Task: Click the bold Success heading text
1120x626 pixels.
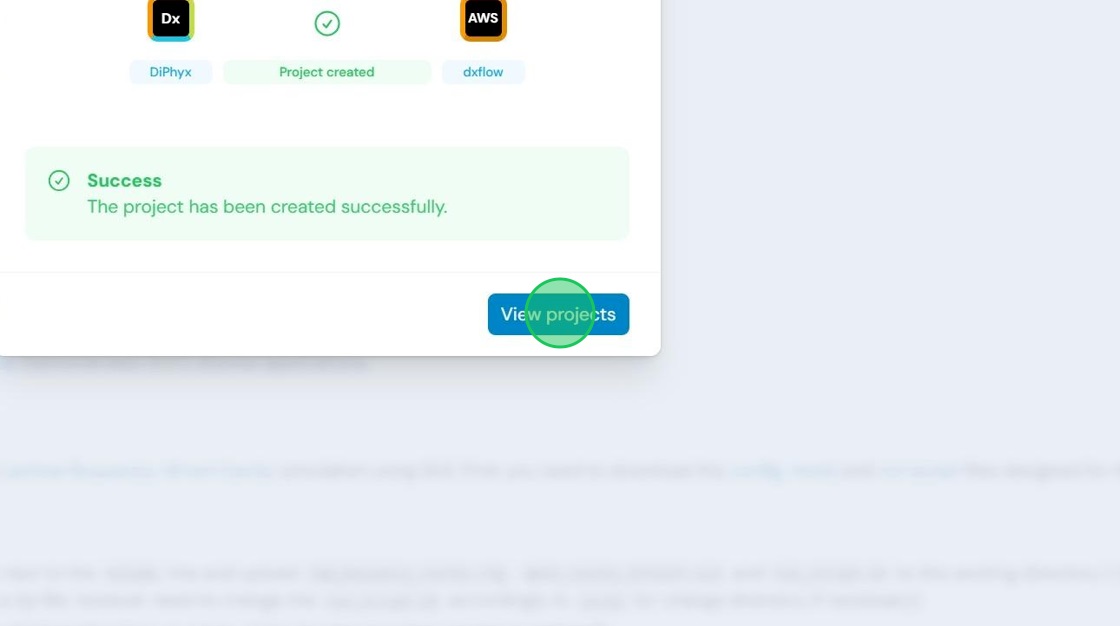Action: coord(124,180)
